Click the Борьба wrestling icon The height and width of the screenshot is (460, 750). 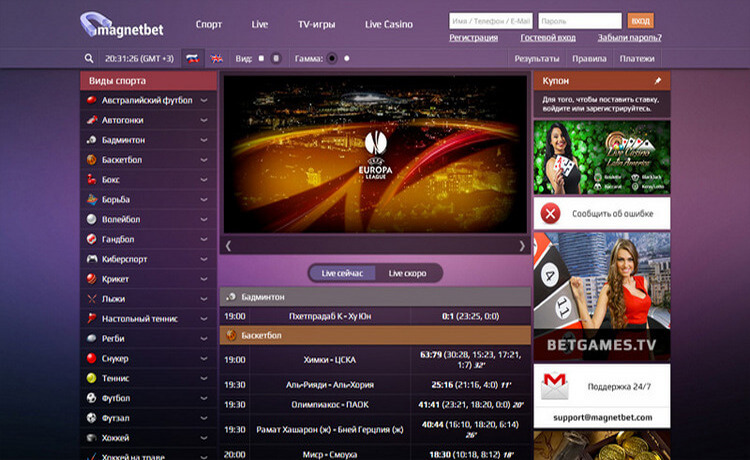click(x=91, y=199)
